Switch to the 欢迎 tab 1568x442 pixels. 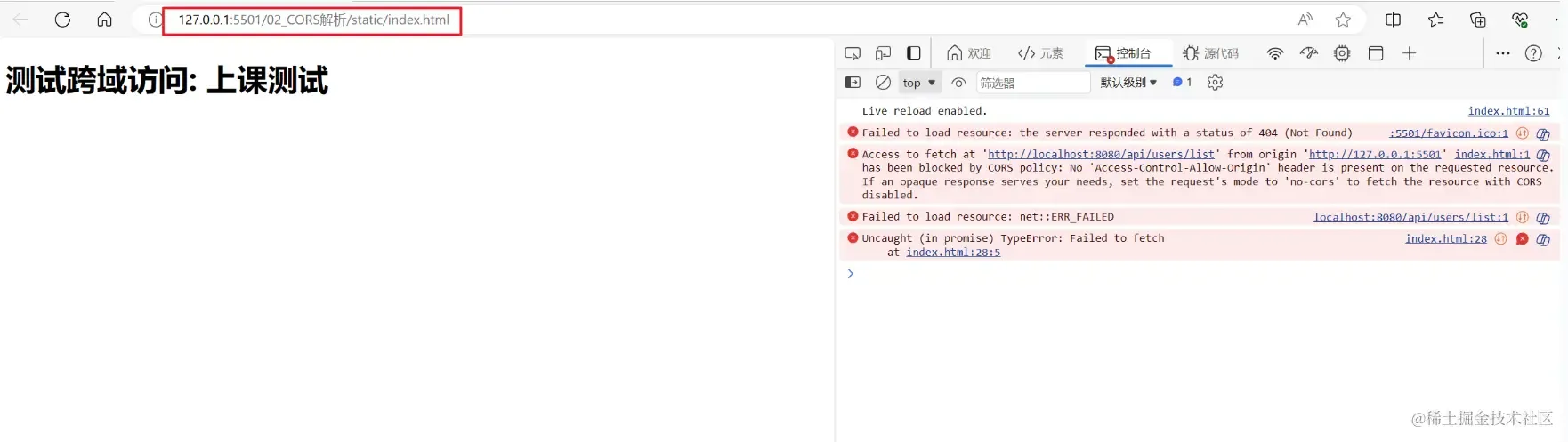coord(969,53)
